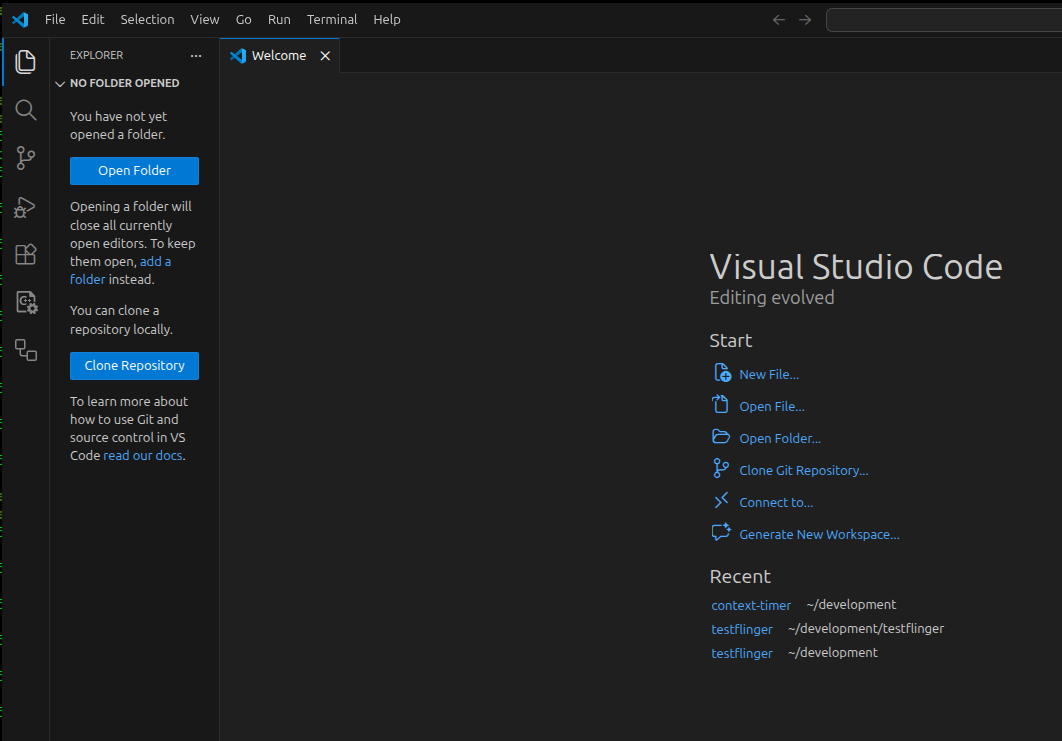Open recent context-timer project
Image resolution: width=1062 pixels, height=741 pixels.
[x=751, y=606]
